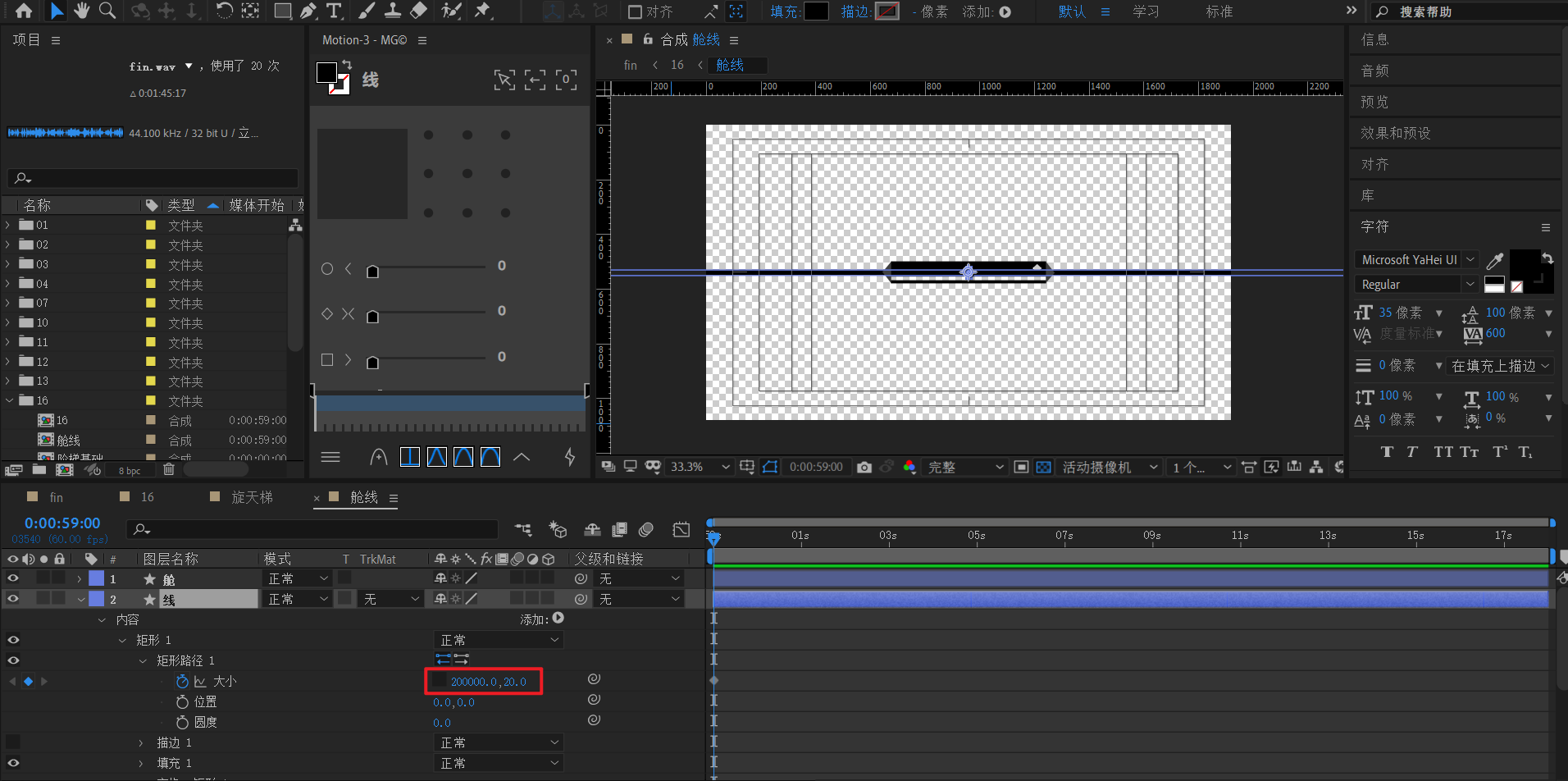
Task: Hide the 矩形 1 shape group
Action: pyautogui.click(x=13, y=640)
